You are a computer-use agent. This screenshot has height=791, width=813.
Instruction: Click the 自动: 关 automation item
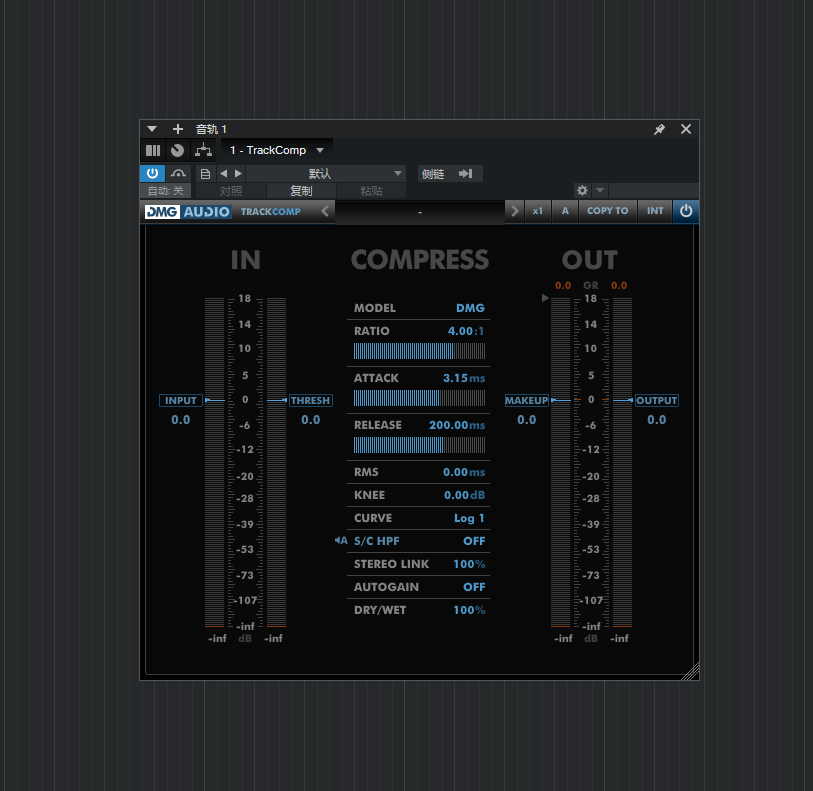[x=165, y=191]
